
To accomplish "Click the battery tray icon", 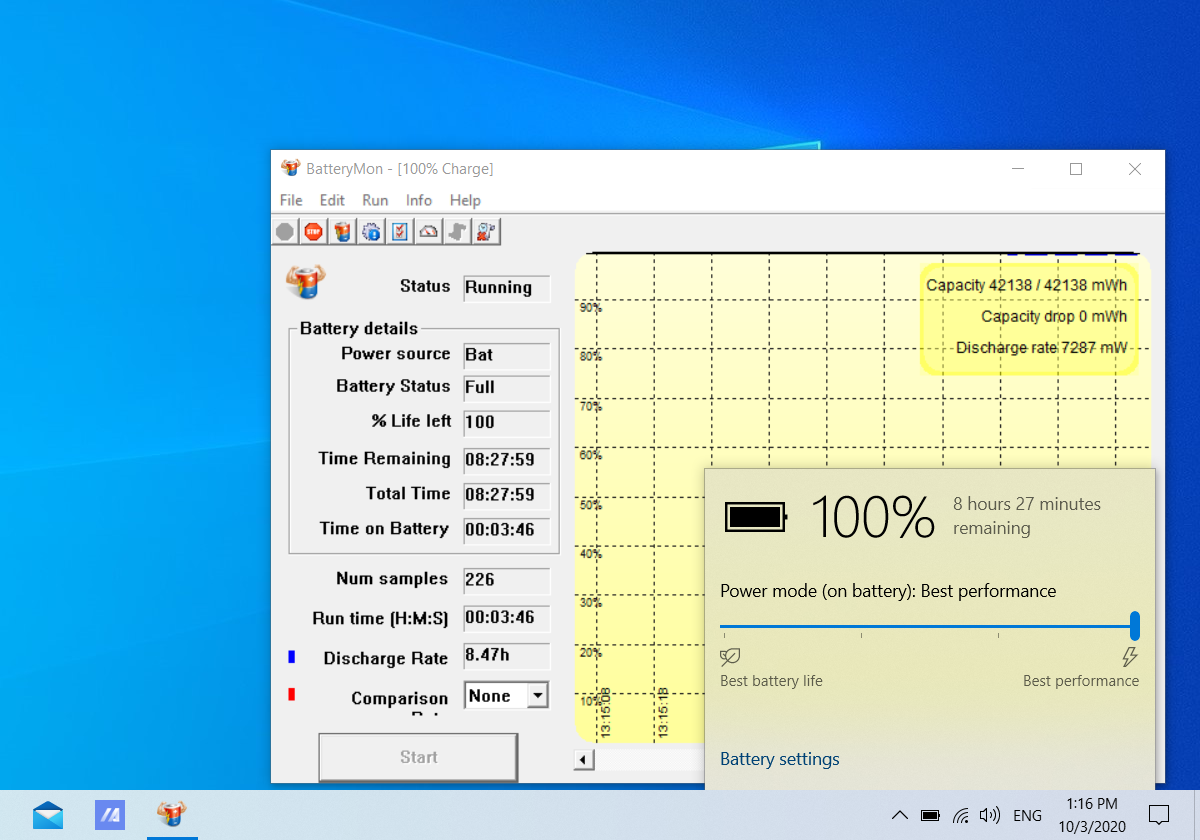I will tap(930, 815).
